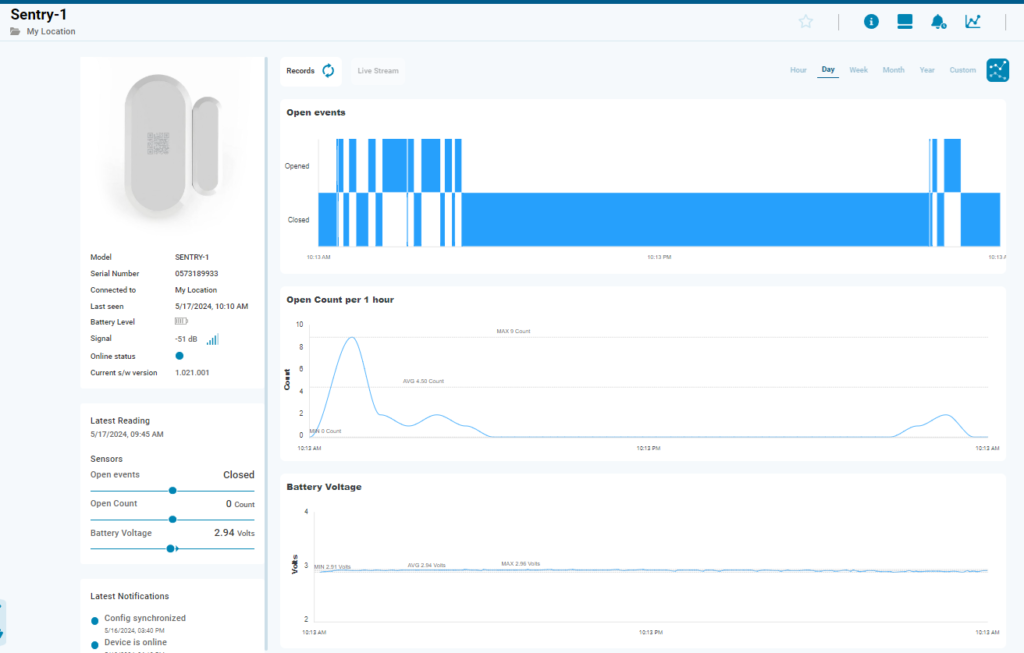Click the Sentry-1 device thumbnail image
Image resolution: width=1024 pixels, height=653 pixels.
tap(170, 145)
